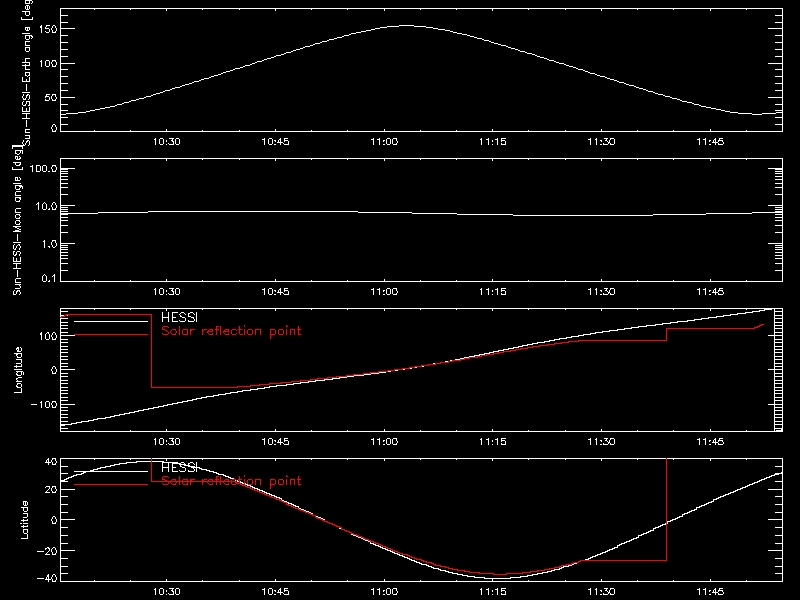Select the -40 tick label on Latitude plot
The height and width of the screenshot is (600, 800).
(47, 578)
